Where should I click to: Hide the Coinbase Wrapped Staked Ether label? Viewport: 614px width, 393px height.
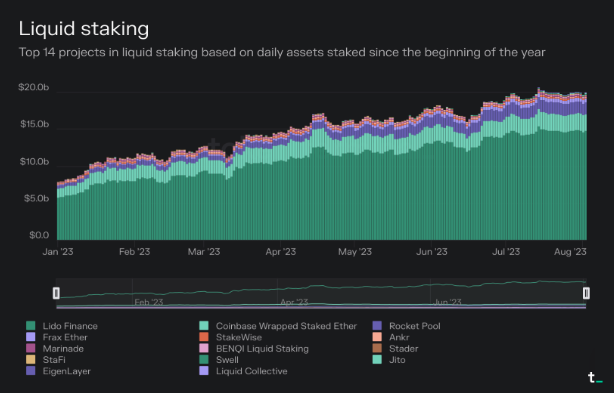[x=286, y=326]
